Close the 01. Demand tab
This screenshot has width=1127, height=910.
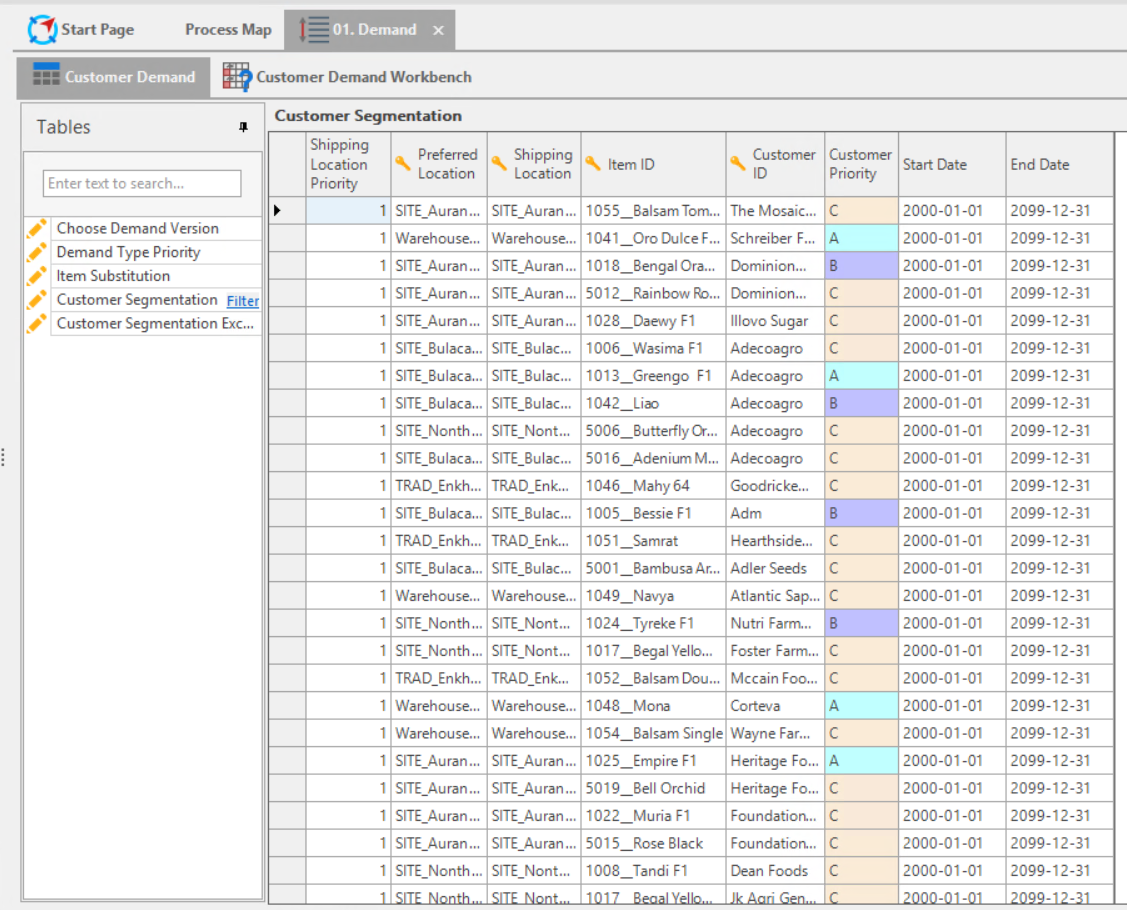(x=438, y=30)
